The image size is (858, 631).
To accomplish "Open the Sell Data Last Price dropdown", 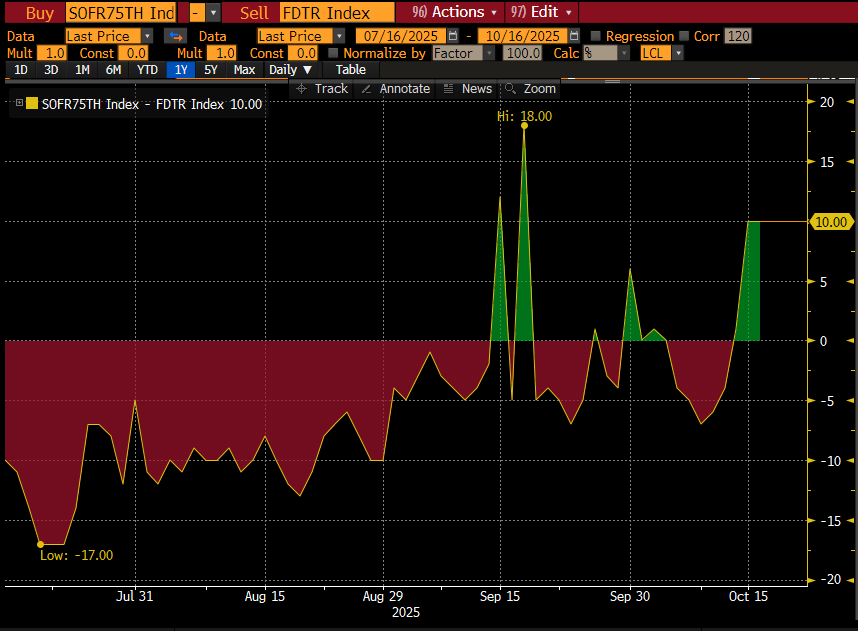I will 339,36.
